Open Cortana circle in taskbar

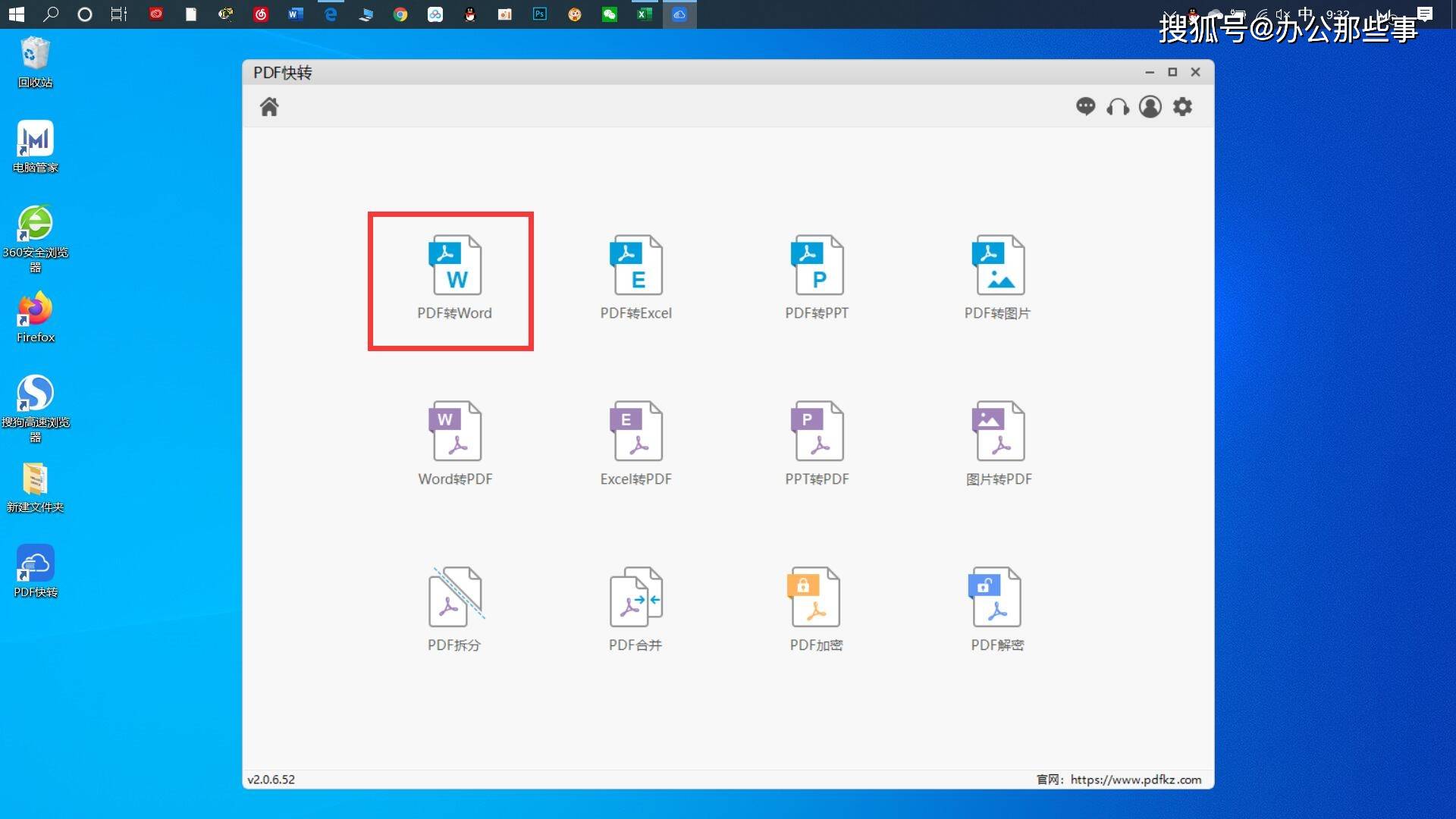coord(85,14)
